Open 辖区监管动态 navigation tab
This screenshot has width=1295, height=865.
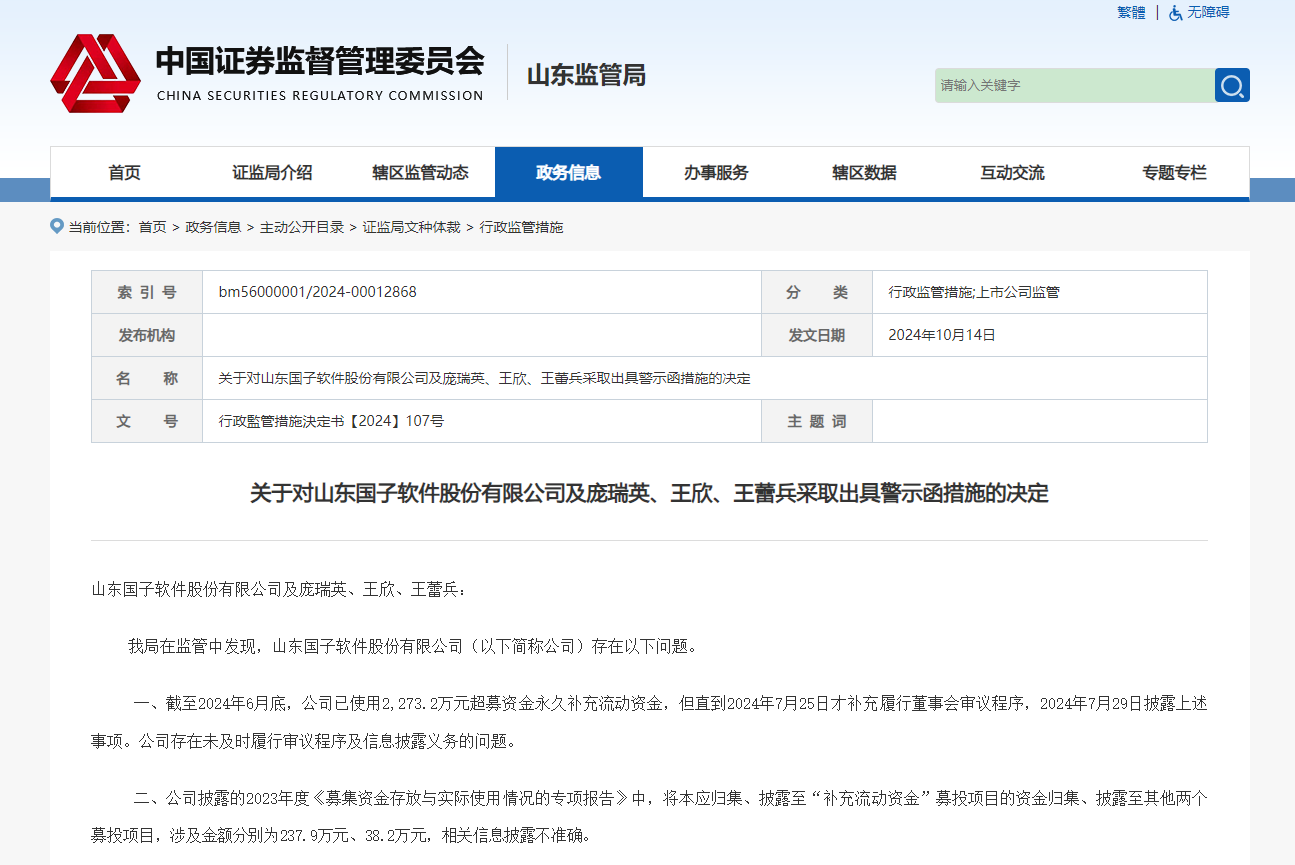420,173
